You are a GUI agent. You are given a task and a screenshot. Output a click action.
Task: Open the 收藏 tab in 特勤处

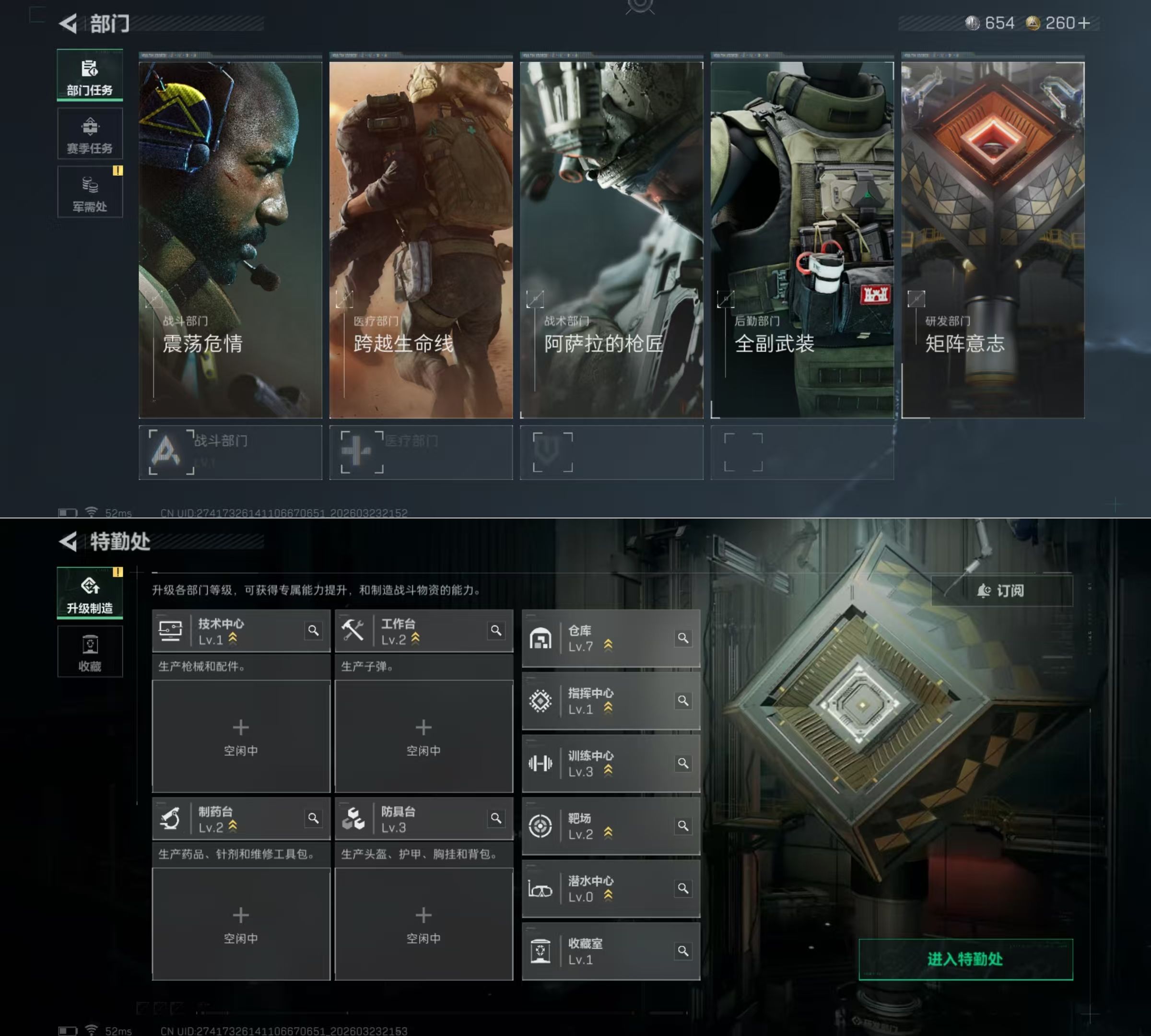coord(90,652)
